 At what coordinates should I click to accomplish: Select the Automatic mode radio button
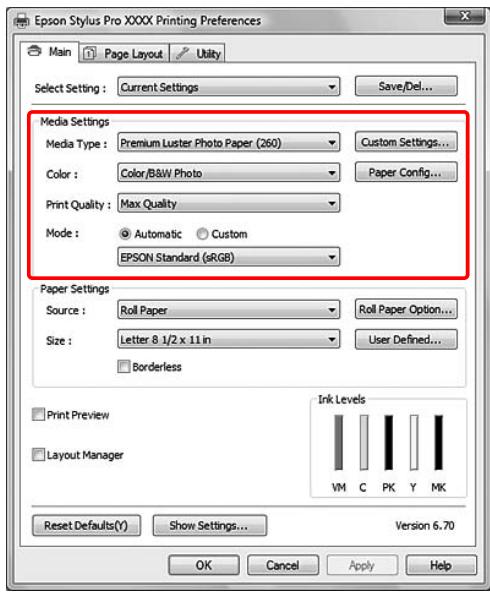pyautogui.click(x=125, y=234)
